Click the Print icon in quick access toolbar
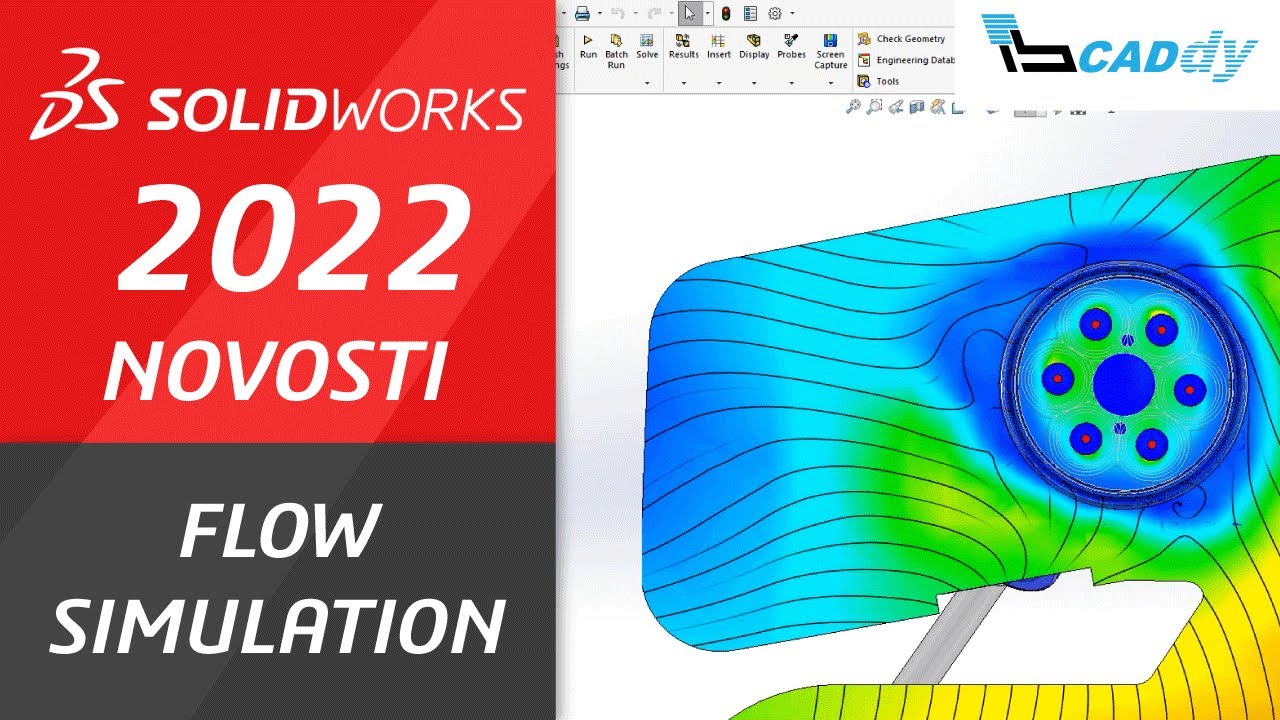The height and width of the screenshot is (720, 1280). pos(583,13)
